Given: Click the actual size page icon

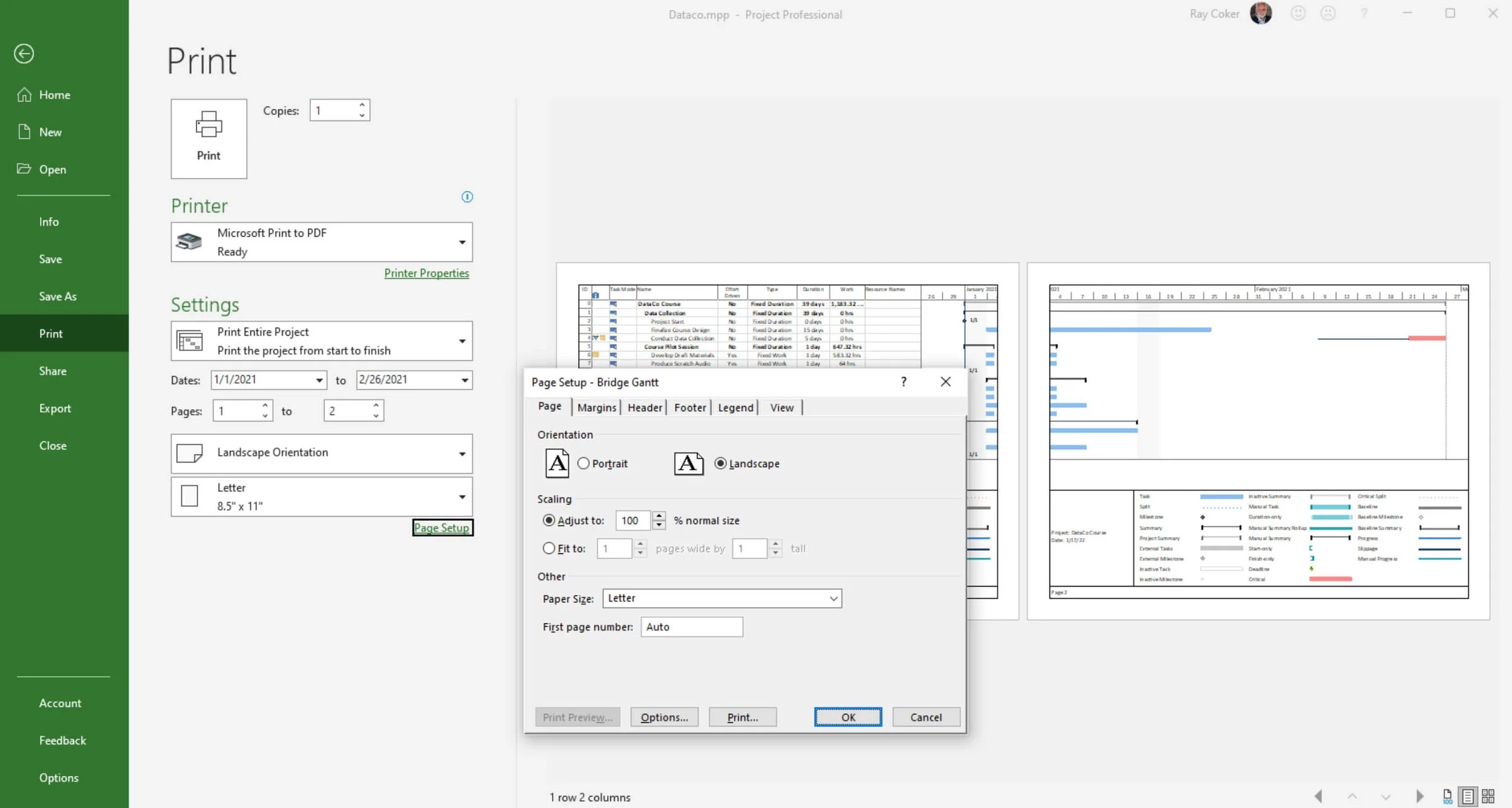Looking at the screenshot, I should [1447, 796].
